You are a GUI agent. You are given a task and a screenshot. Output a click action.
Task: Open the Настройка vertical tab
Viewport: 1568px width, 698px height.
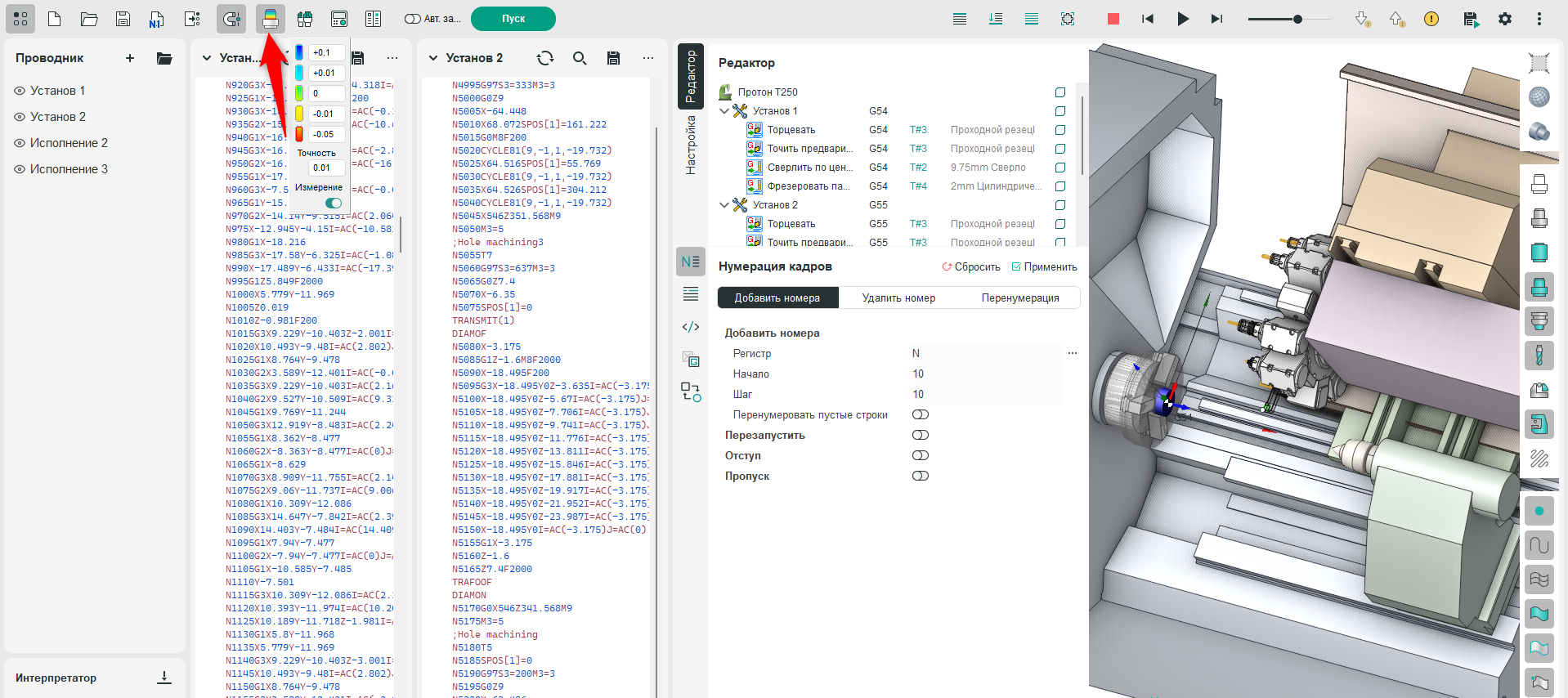691,145
